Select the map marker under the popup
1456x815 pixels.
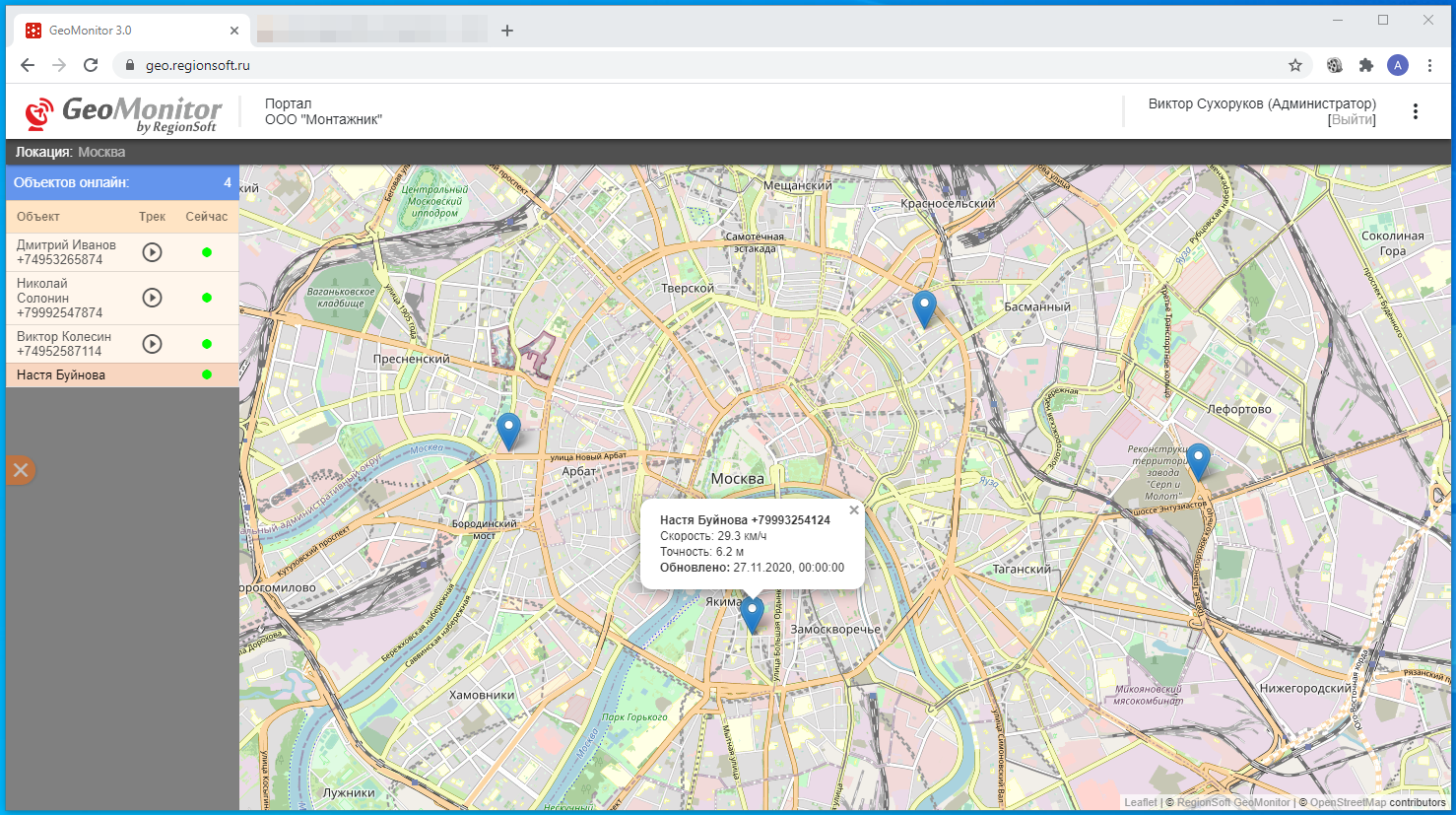coord(752,613)
